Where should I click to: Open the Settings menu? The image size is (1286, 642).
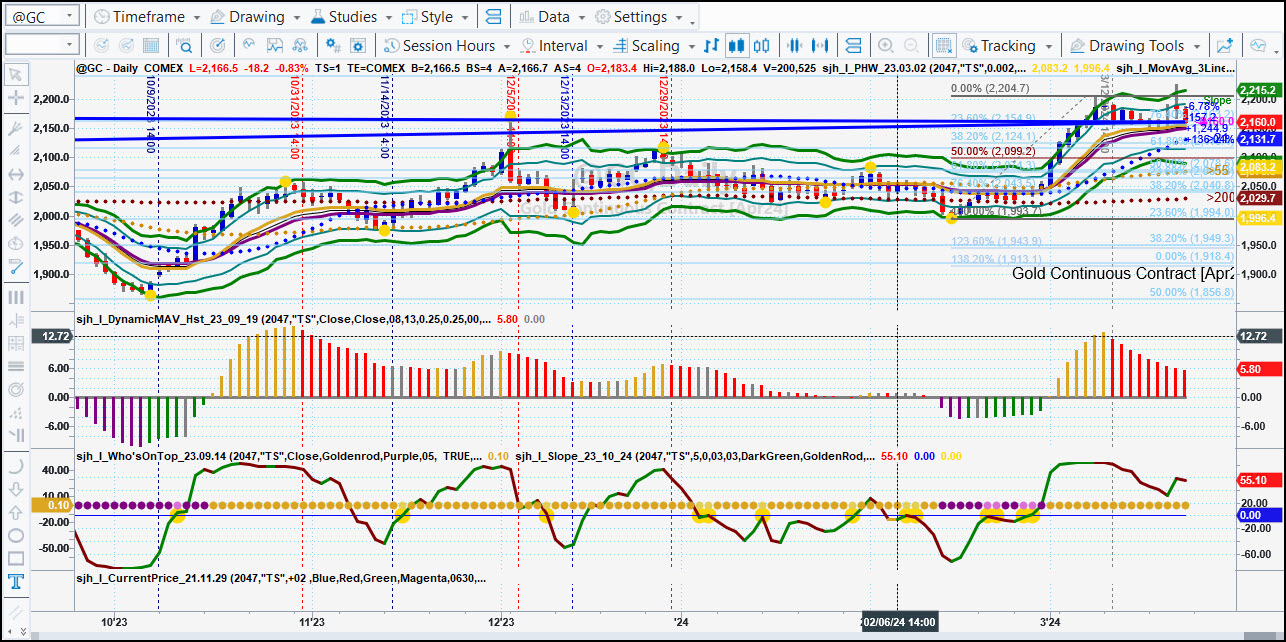638,17
